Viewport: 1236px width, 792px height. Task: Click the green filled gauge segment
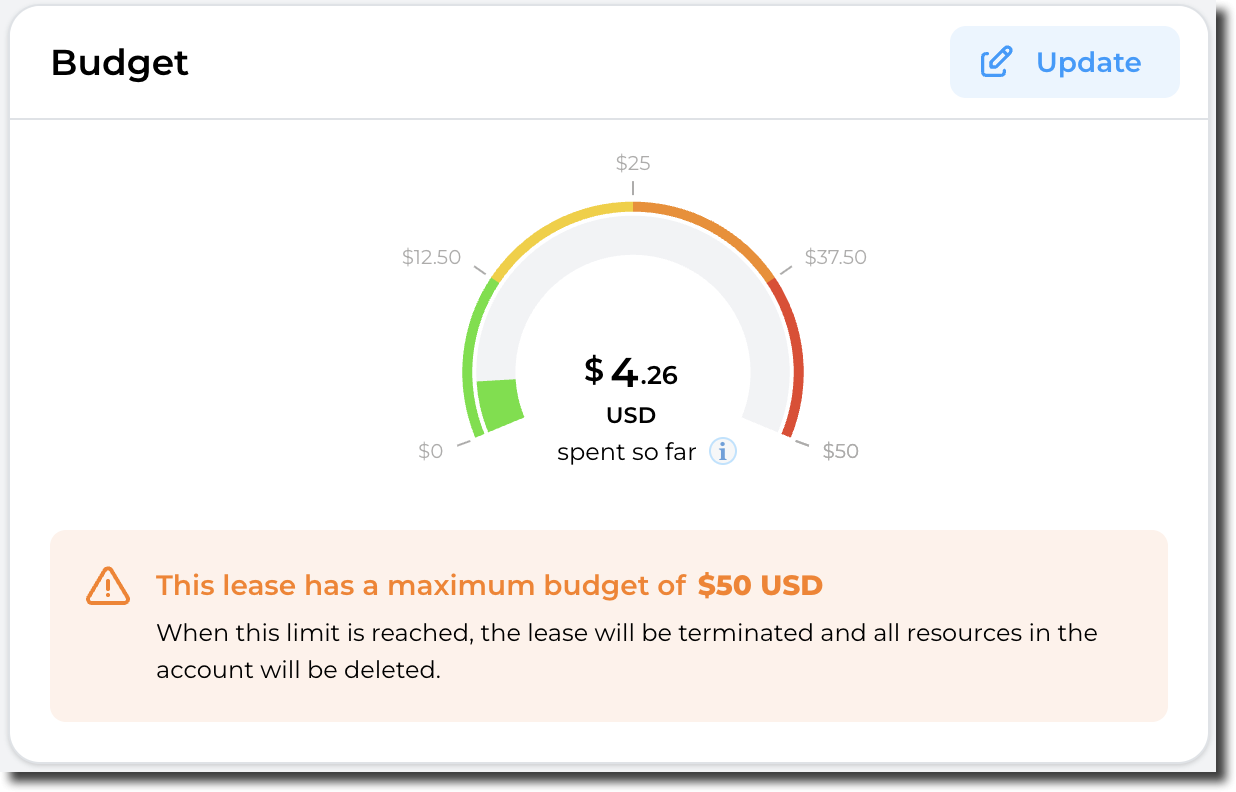499,403
